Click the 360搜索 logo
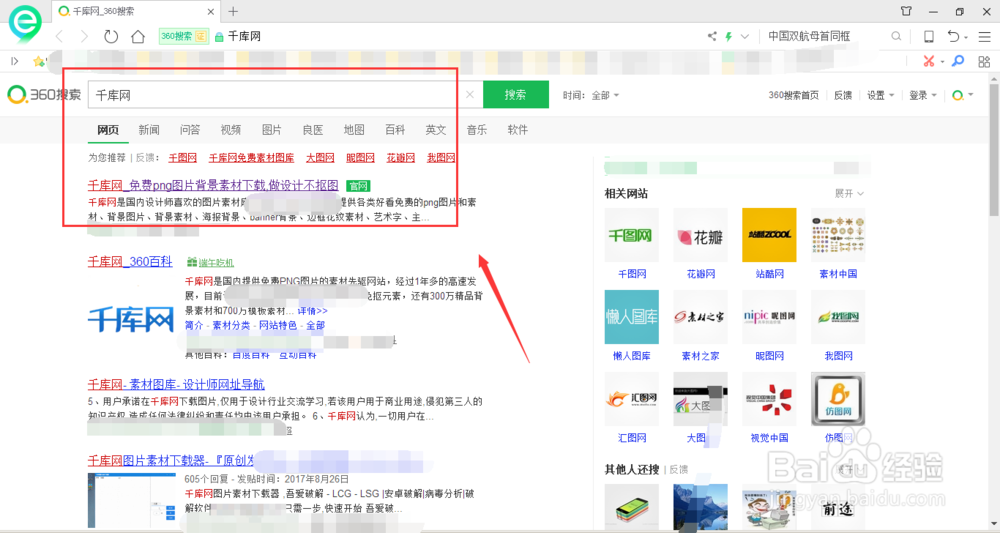 click(x=44, y=94)
